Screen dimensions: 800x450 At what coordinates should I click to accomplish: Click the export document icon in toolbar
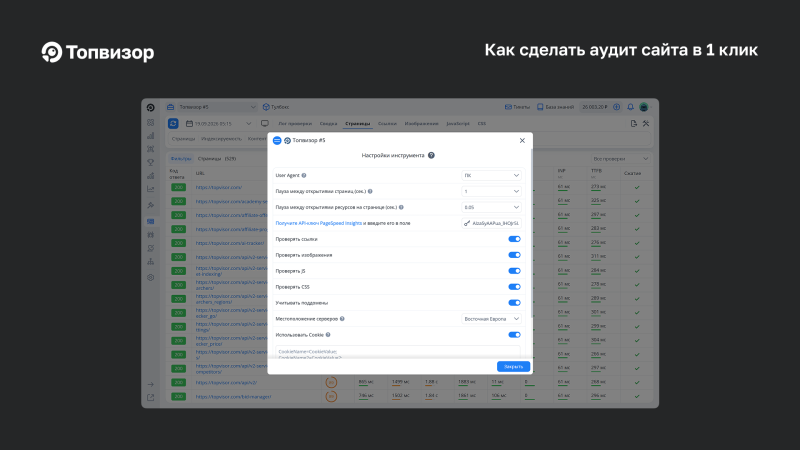[x=634, y=123]
